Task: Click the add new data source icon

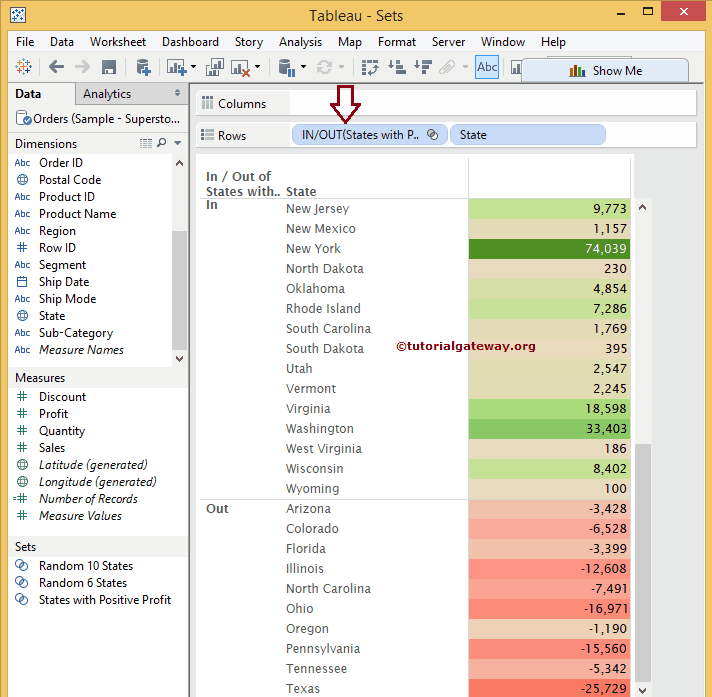Action: point(143,67)
